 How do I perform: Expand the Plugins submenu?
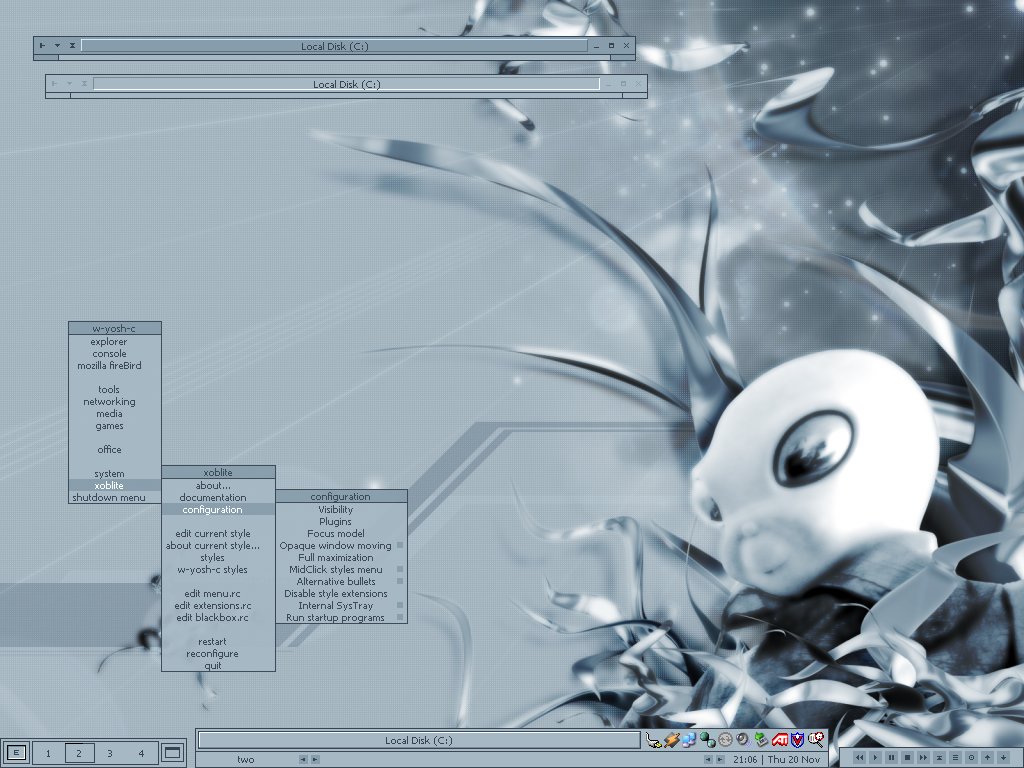(341, 521)
